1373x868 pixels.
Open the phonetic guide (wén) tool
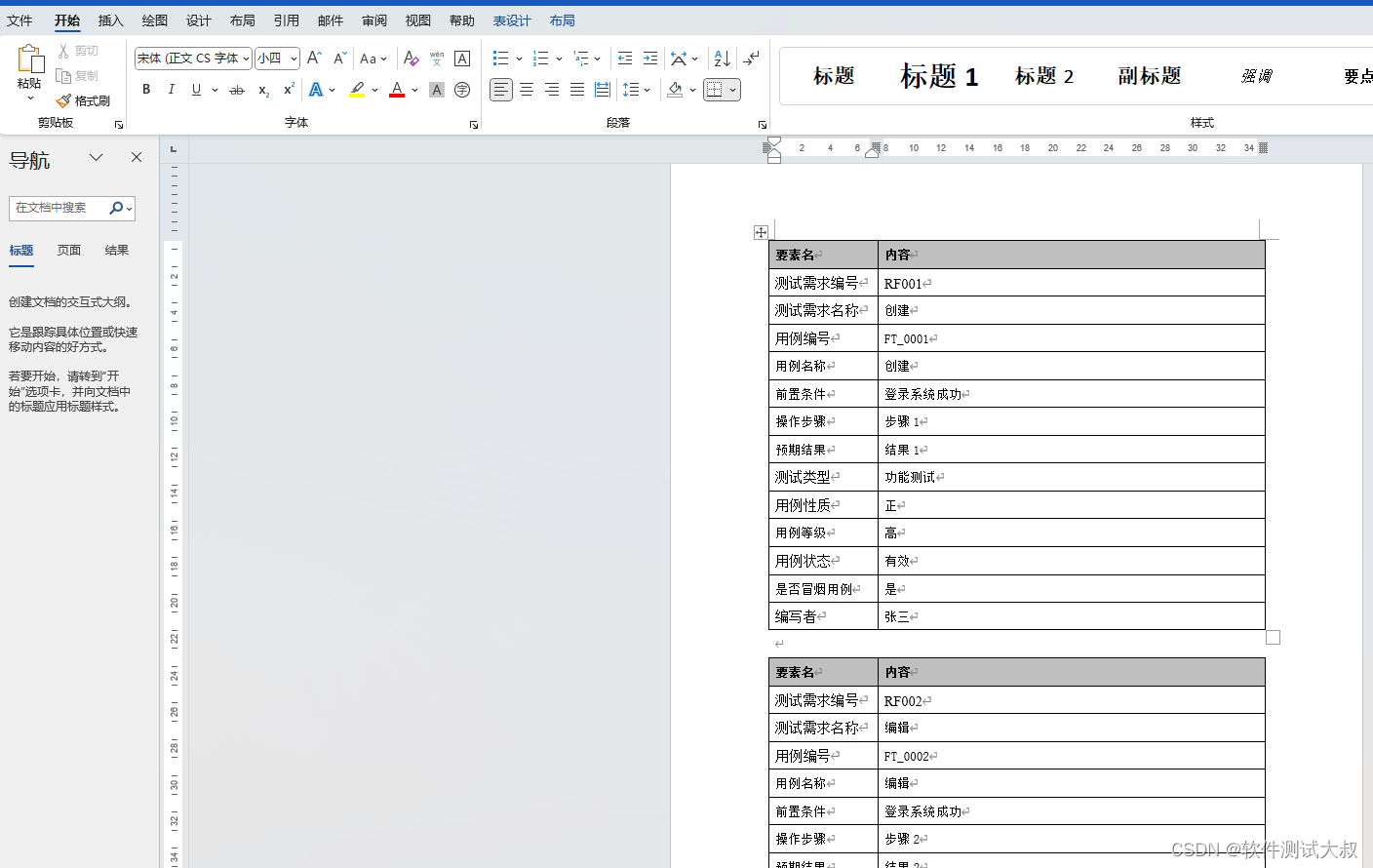click(x=437, y=59)
